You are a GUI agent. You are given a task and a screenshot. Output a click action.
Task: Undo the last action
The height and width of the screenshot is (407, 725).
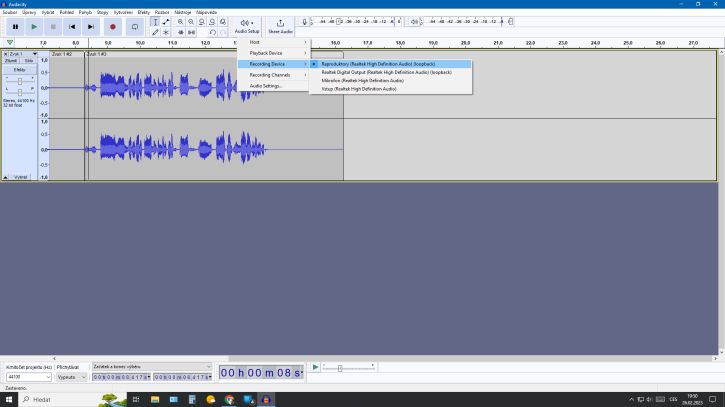[x=212, y=32]
